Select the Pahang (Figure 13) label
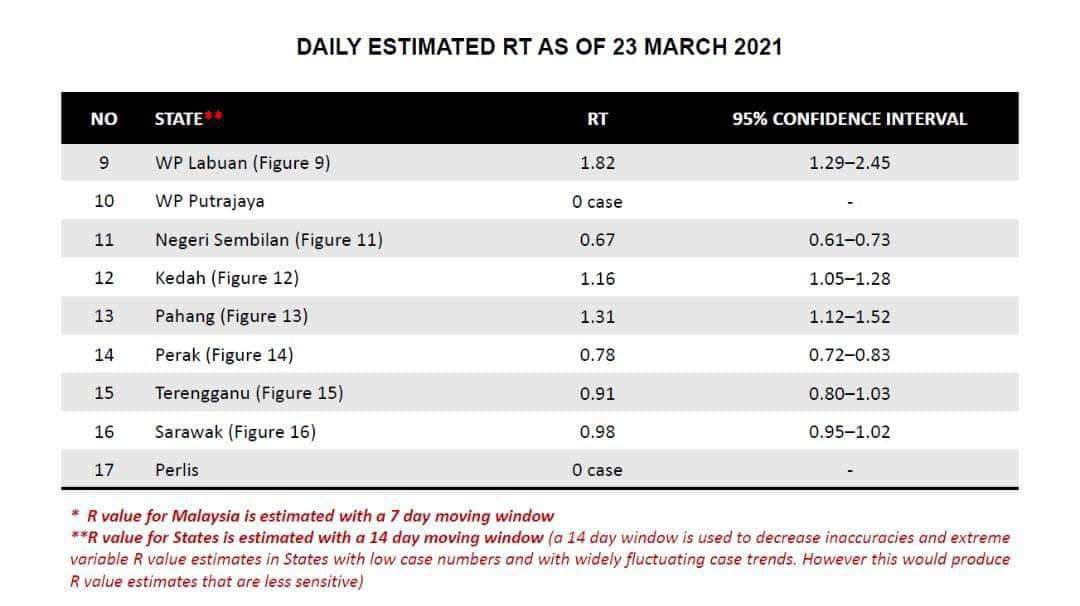 pos(231,316)
